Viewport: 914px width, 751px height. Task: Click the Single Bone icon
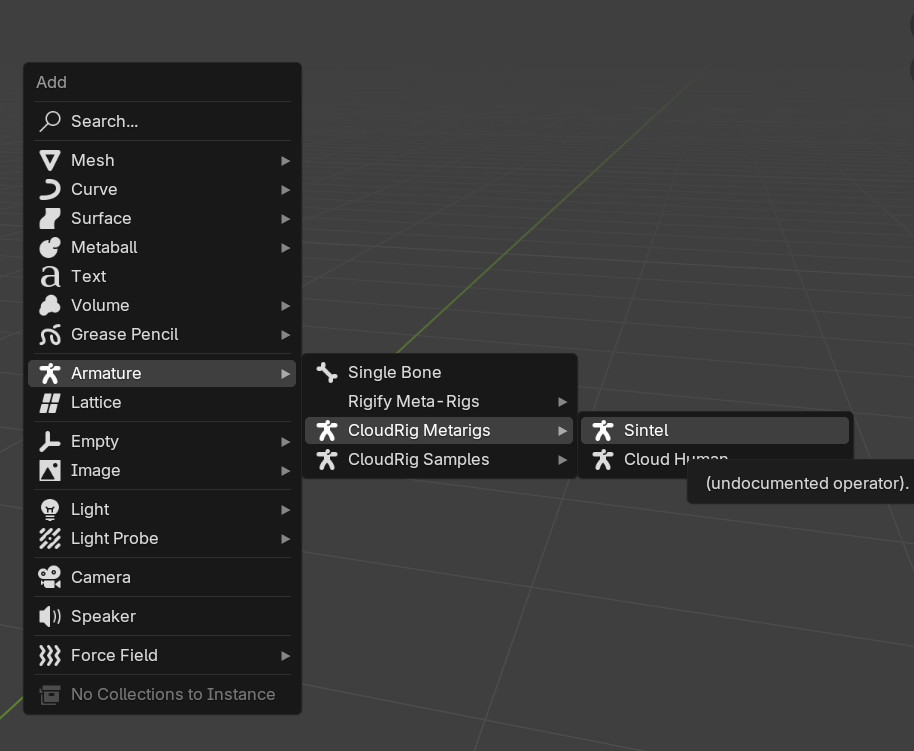pyautogui.click(x=327, y=373)
